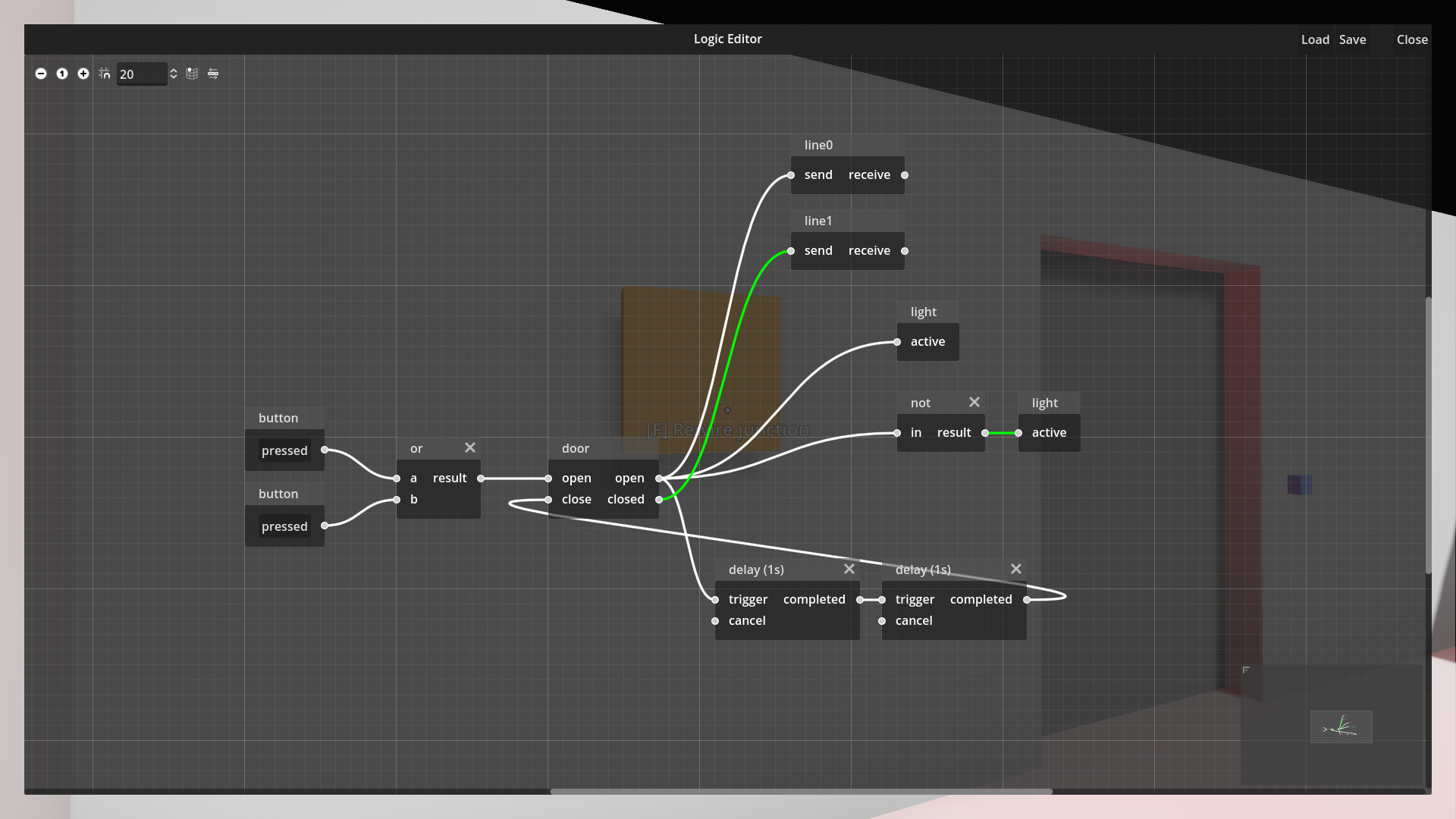This screenshot has height=819, width=1456.
Task: Click the Load button
Action: [x=1315, y=39]
